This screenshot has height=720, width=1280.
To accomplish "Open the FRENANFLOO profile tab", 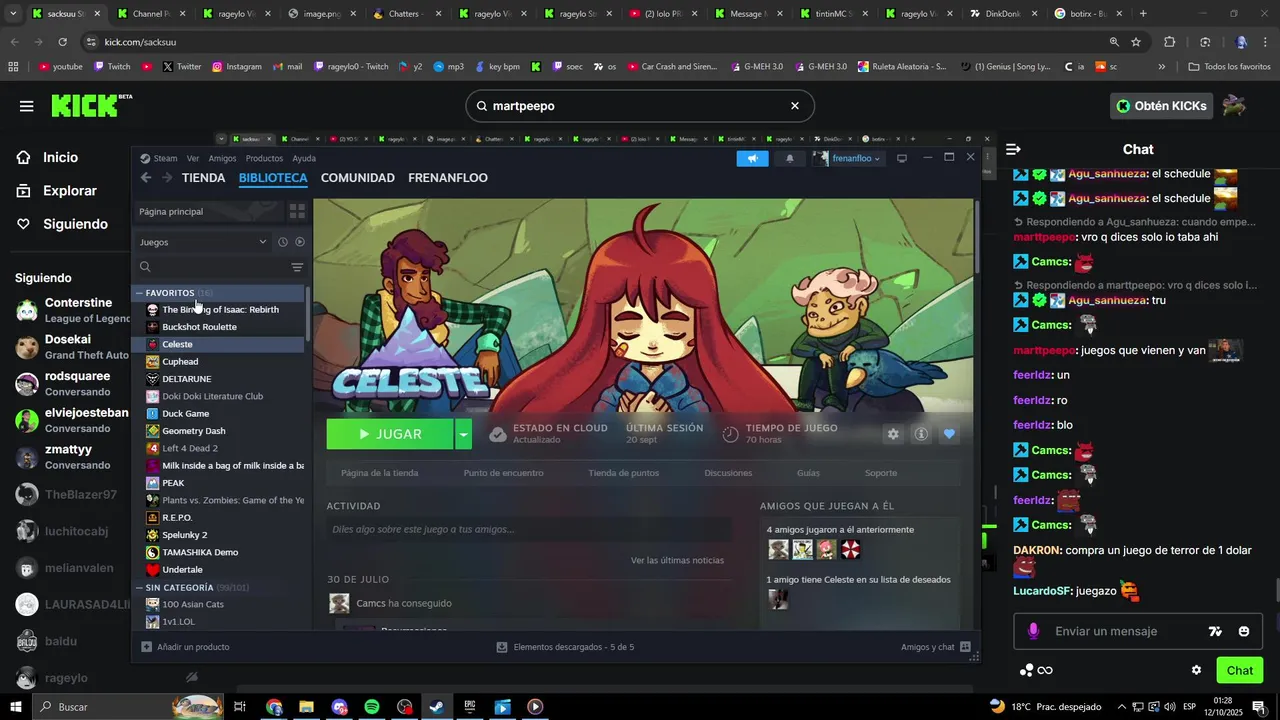I will pyautogui.click(x=448, y=178).
